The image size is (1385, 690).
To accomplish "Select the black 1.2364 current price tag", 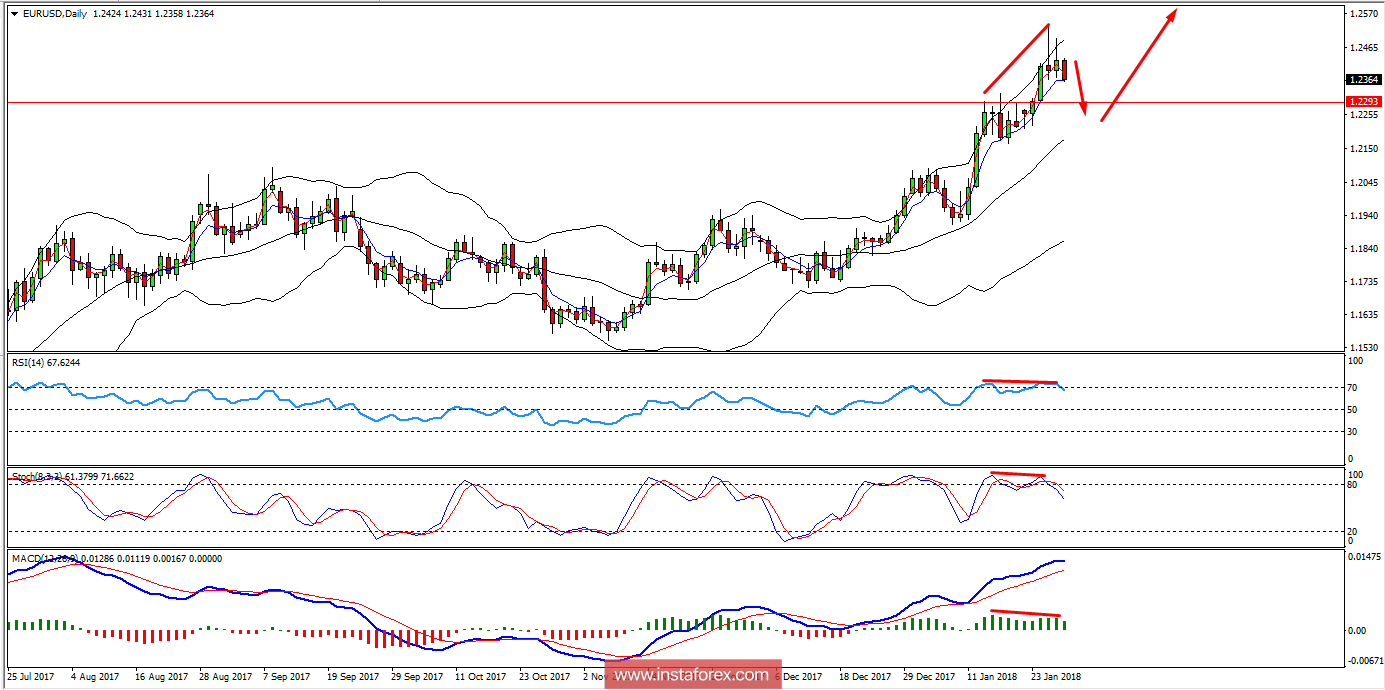I will [1363, 79].
